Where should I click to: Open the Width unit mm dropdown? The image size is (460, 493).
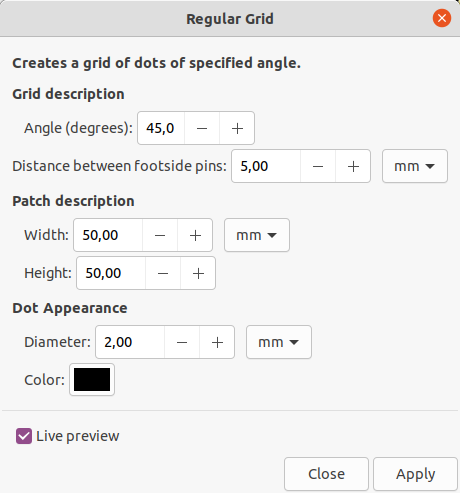(257, 235)
